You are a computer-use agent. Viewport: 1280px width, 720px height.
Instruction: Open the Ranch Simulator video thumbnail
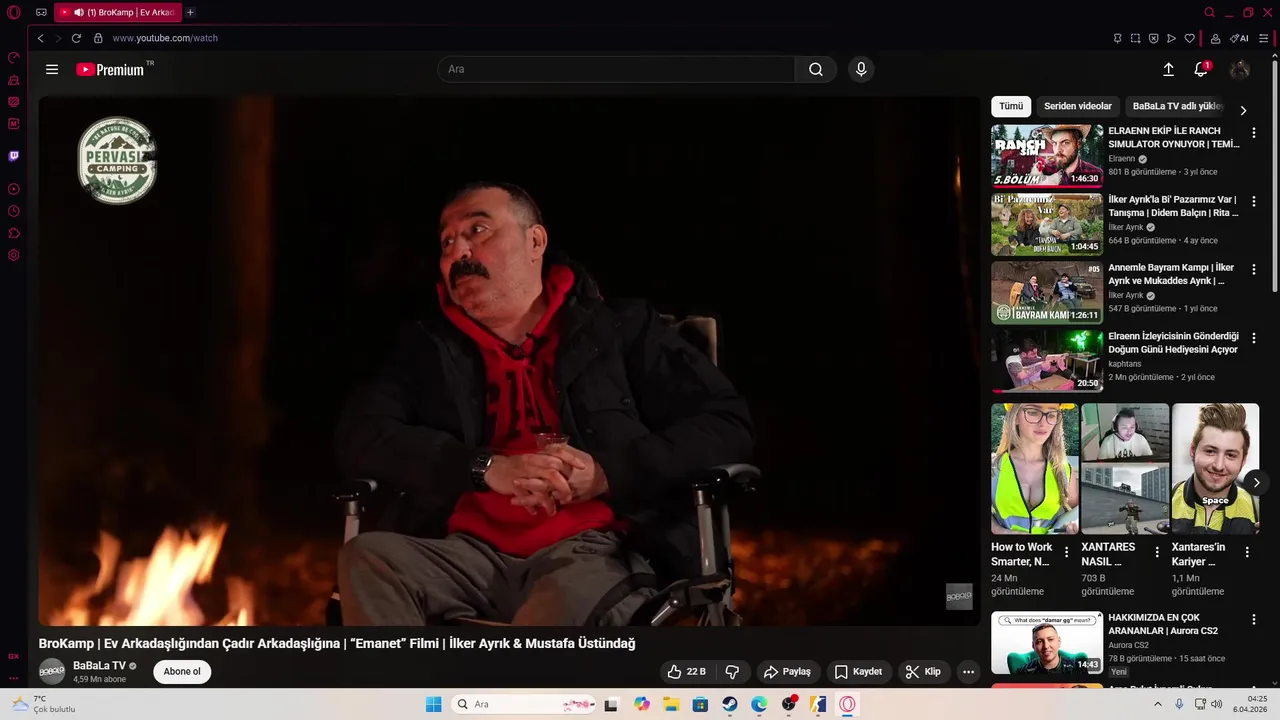1047,155
